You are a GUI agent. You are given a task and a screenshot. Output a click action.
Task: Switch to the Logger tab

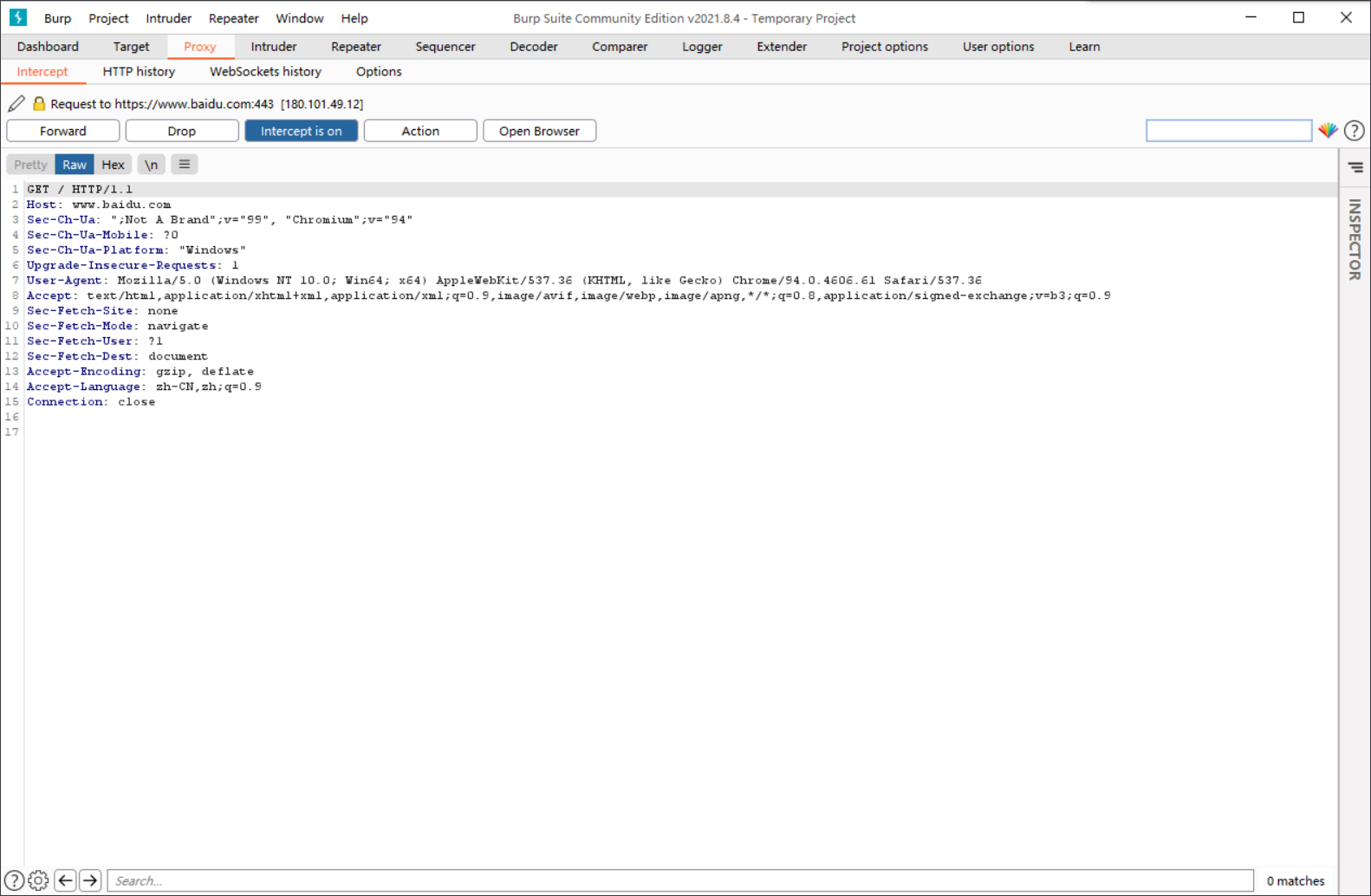(702, 47)
